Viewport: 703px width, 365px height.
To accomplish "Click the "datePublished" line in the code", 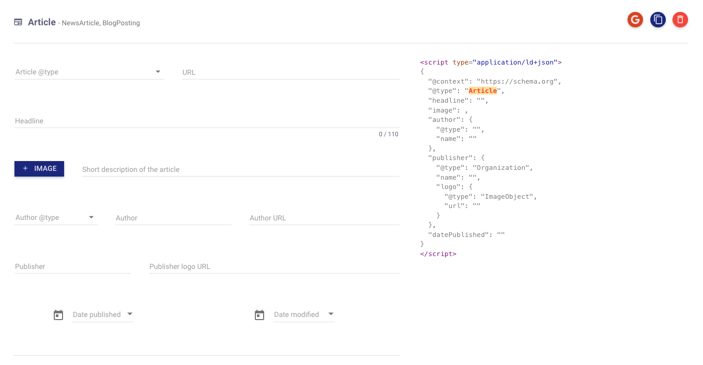I will point(466,235).
